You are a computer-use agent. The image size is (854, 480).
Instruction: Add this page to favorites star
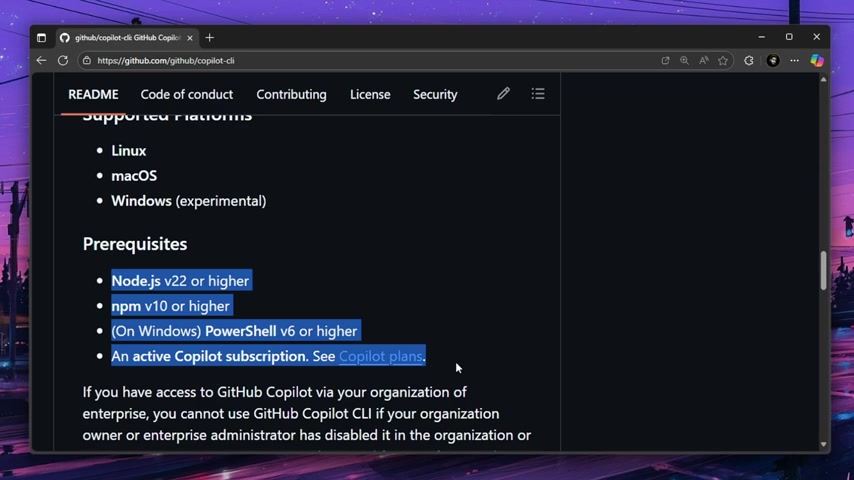click(723, 60)
